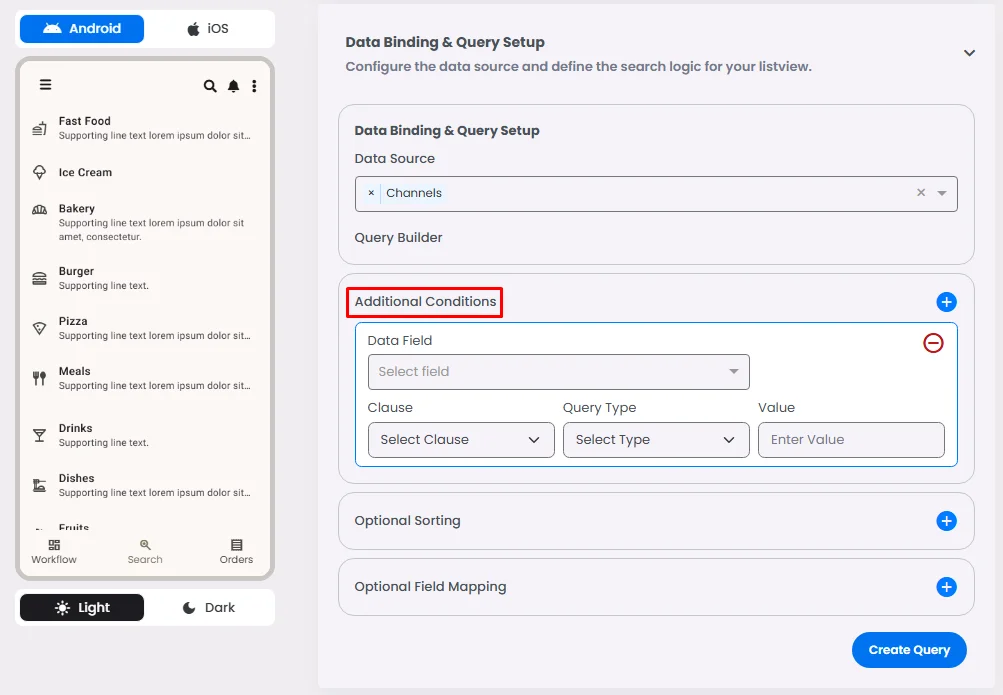Open the hamburger menu in phone preview

coord(45,85)
